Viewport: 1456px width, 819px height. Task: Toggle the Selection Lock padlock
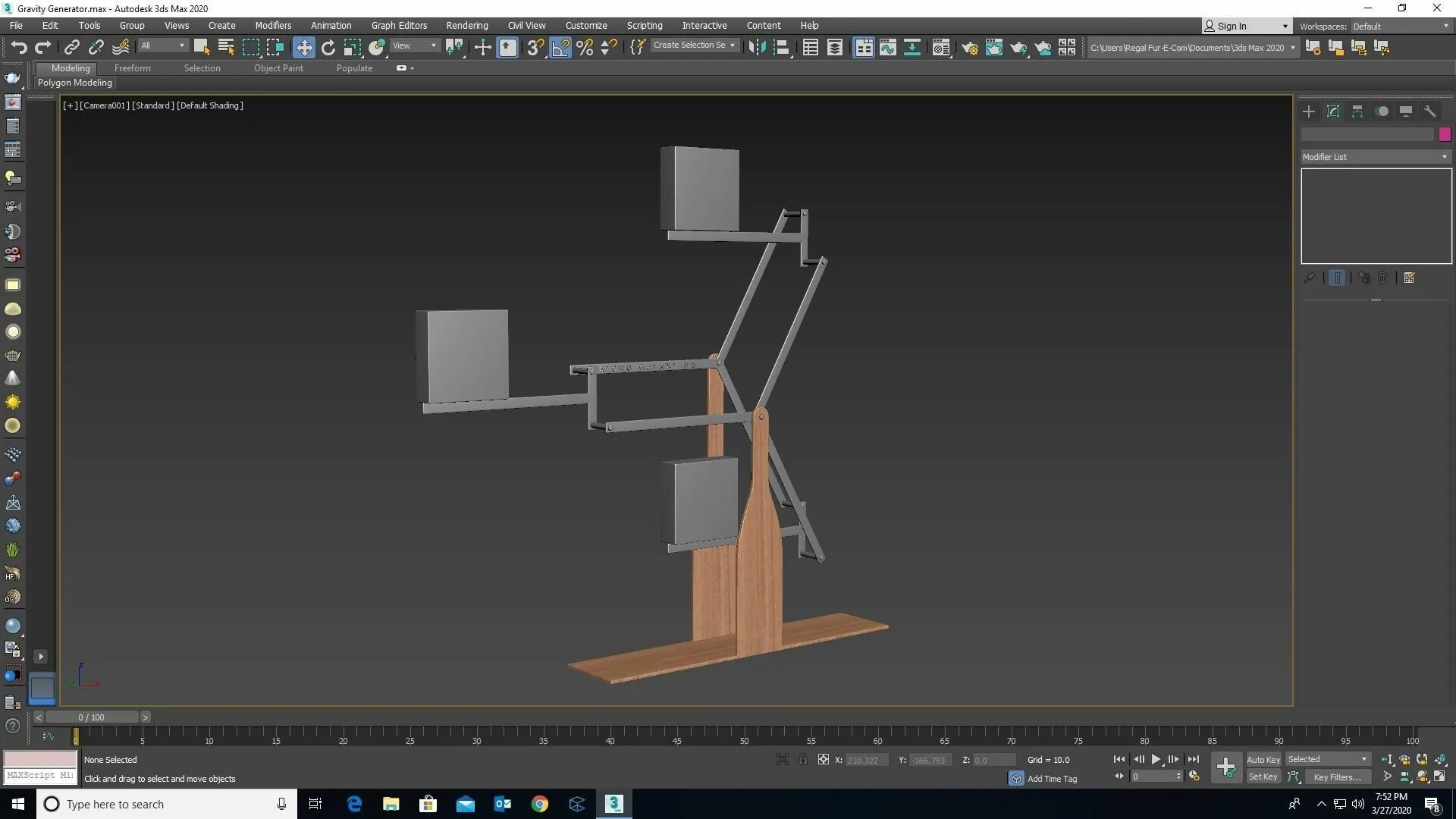(802, 759)
